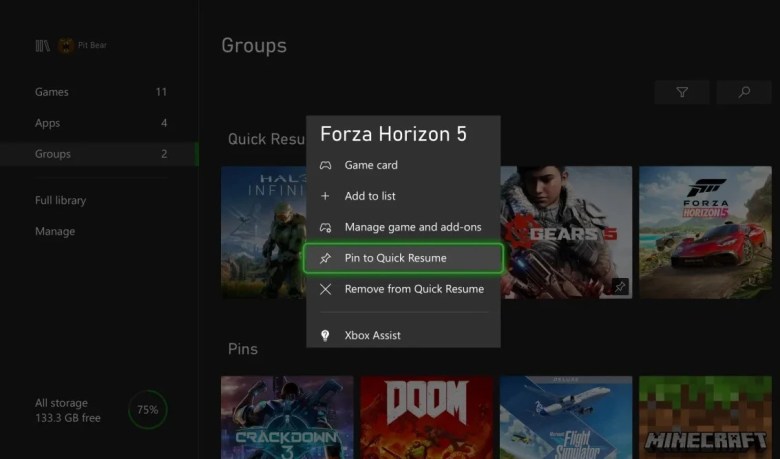780x459 pixels.
Task: Open the Flight Simulator tile
Action: click(x=566, y=417)
